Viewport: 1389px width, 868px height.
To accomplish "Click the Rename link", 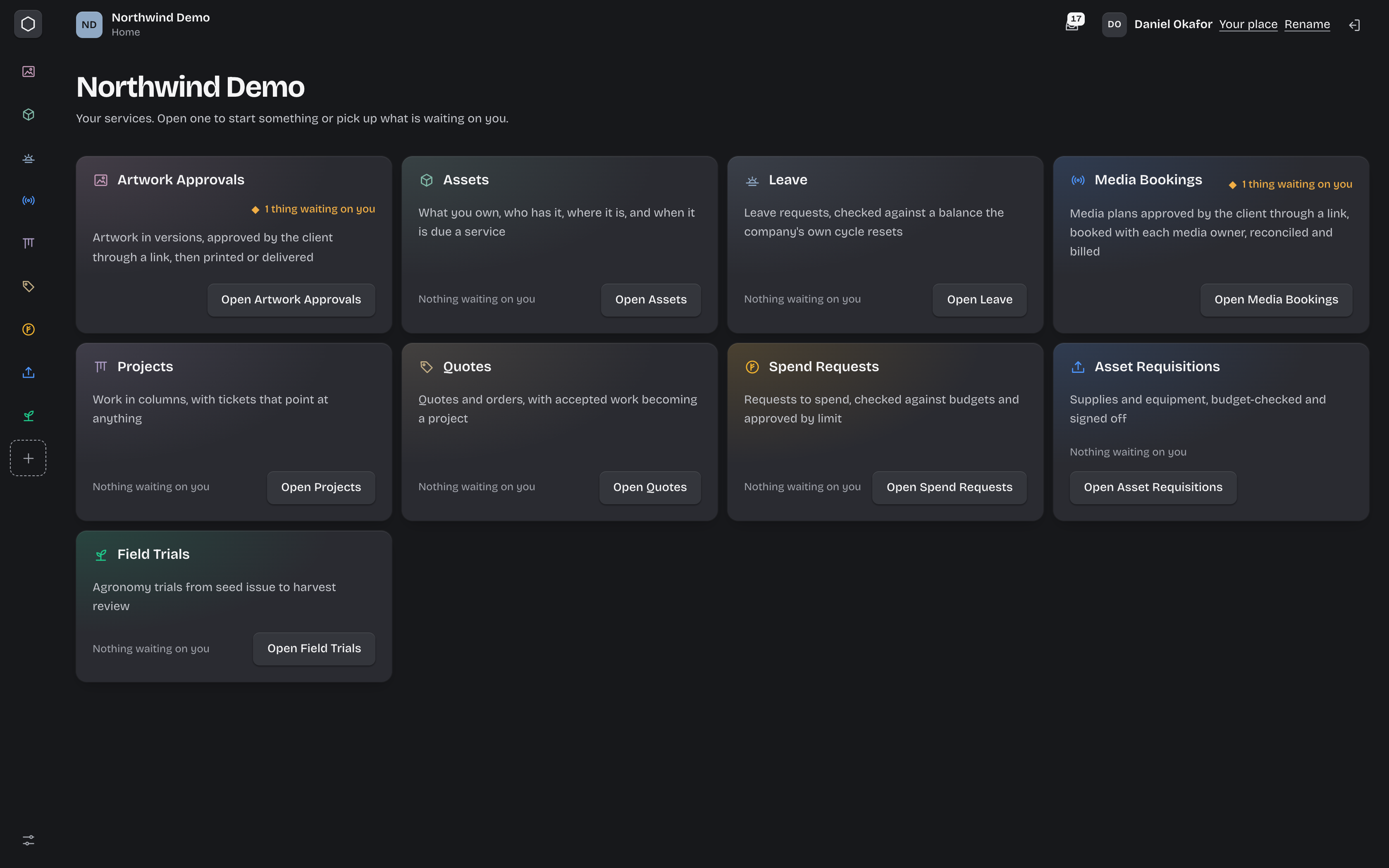I will [1307, 24].
